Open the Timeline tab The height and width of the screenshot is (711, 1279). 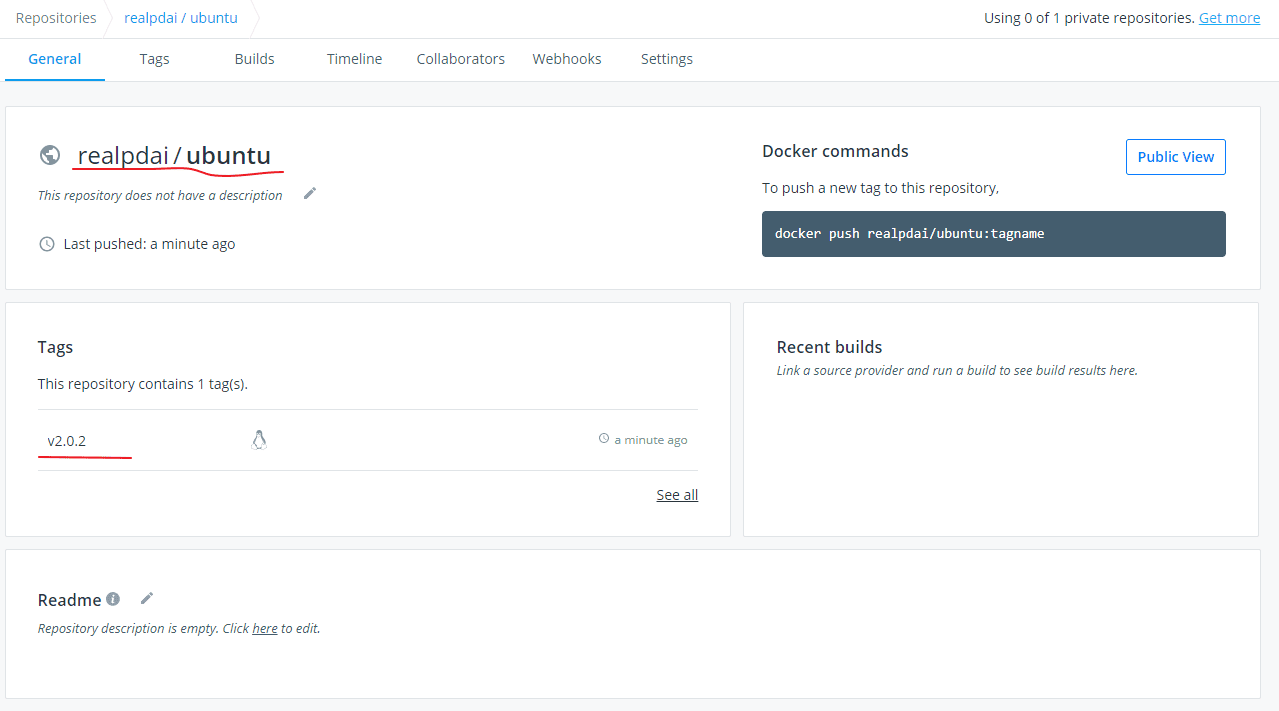coord(354,59)
